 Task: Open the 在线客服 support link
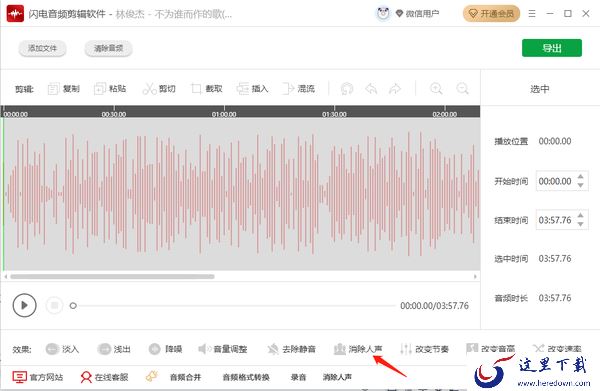(104, 377)
